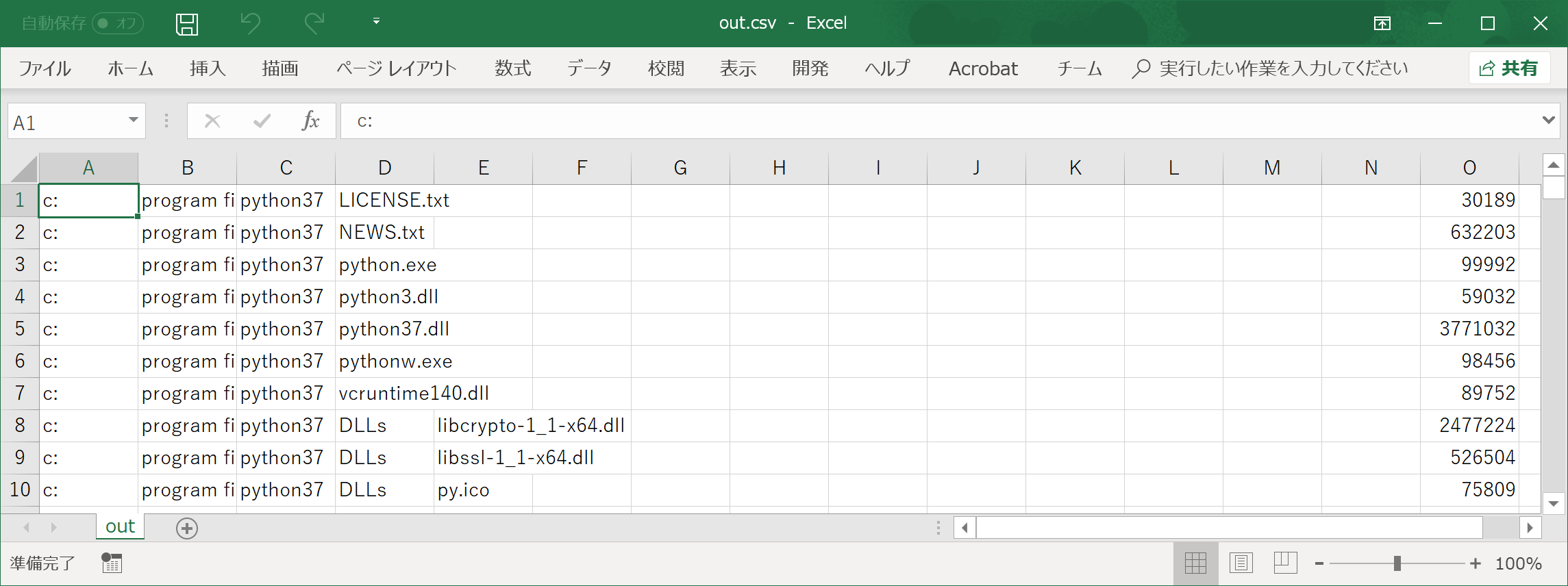Switch to the 挿入 ribbon tab
Screen dimensions: 1568x586
coord(208,68)
